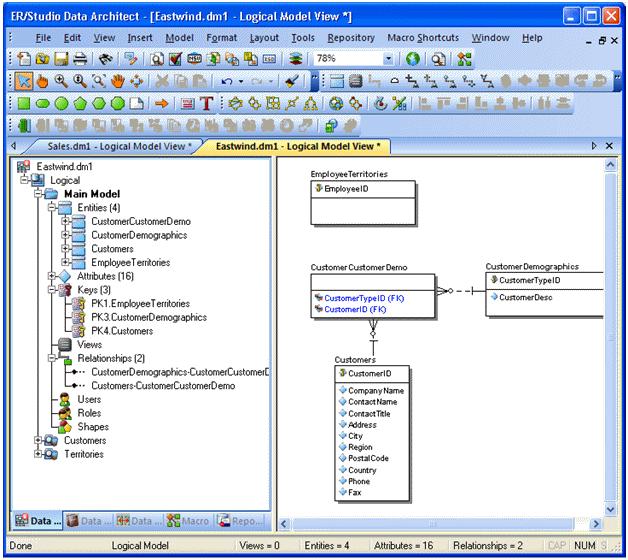Screen dimensions: 628x560
Task: Open the File menu
Action: (x=43, y=38)
